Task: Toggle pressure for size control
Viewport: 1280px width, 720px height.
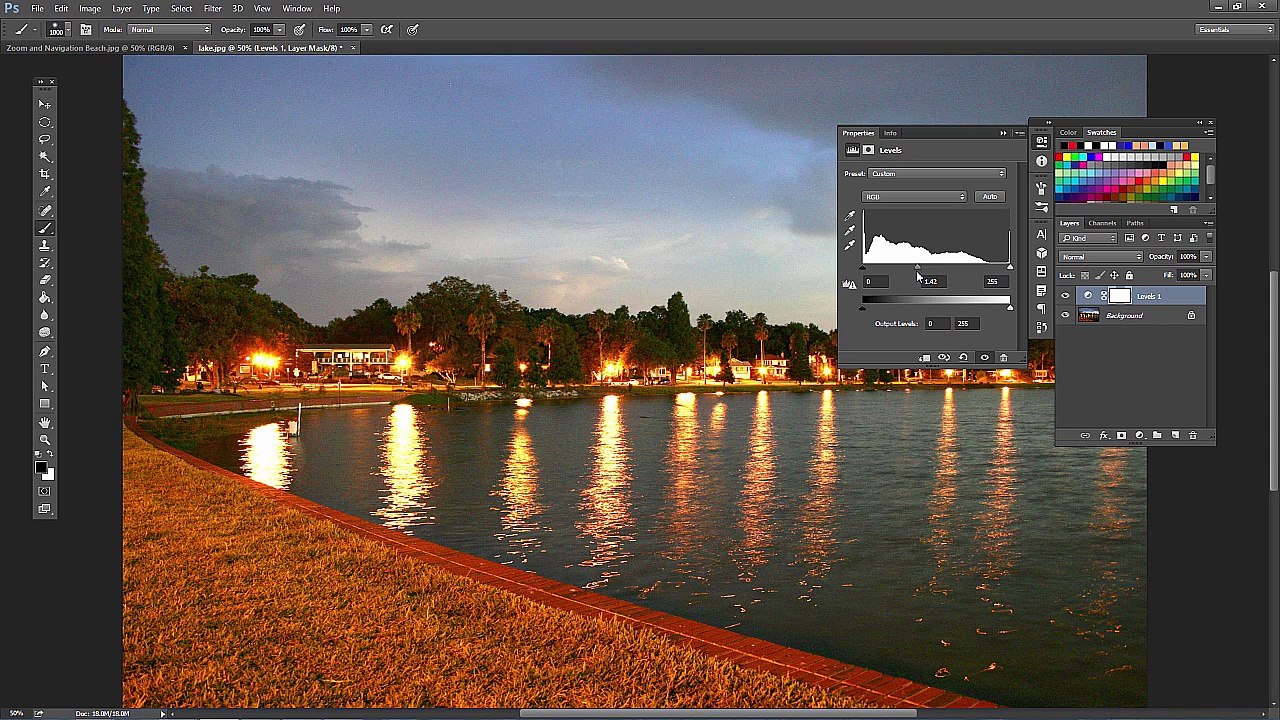Action: 413,29
